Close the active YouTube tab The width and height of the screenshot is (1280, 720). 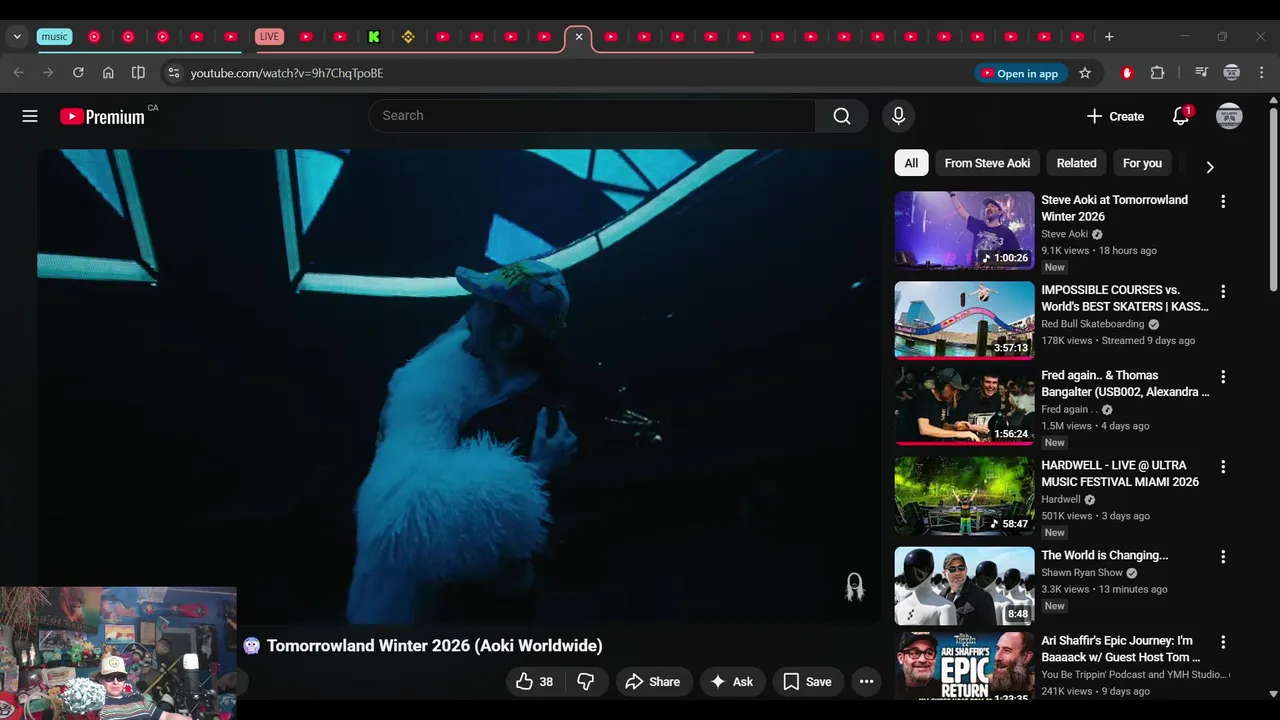[578, 37]
